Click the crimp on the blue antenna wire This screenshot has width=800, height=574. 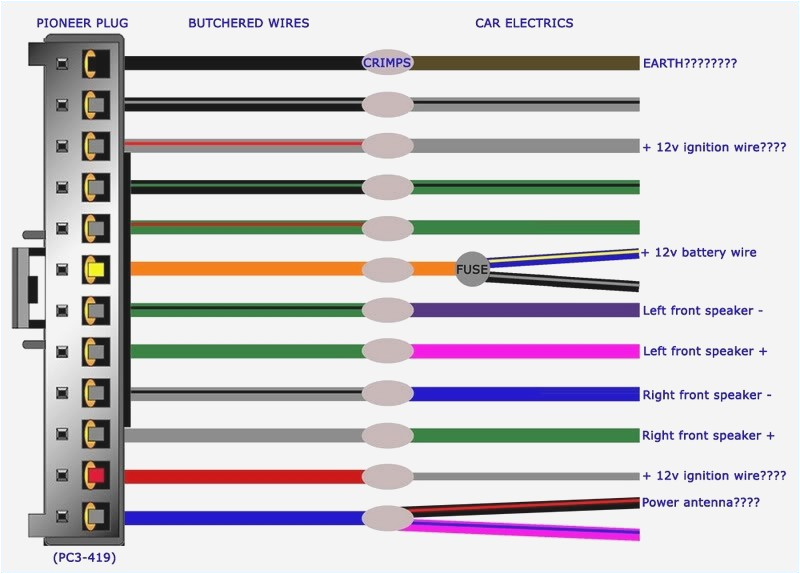(387, 518)
